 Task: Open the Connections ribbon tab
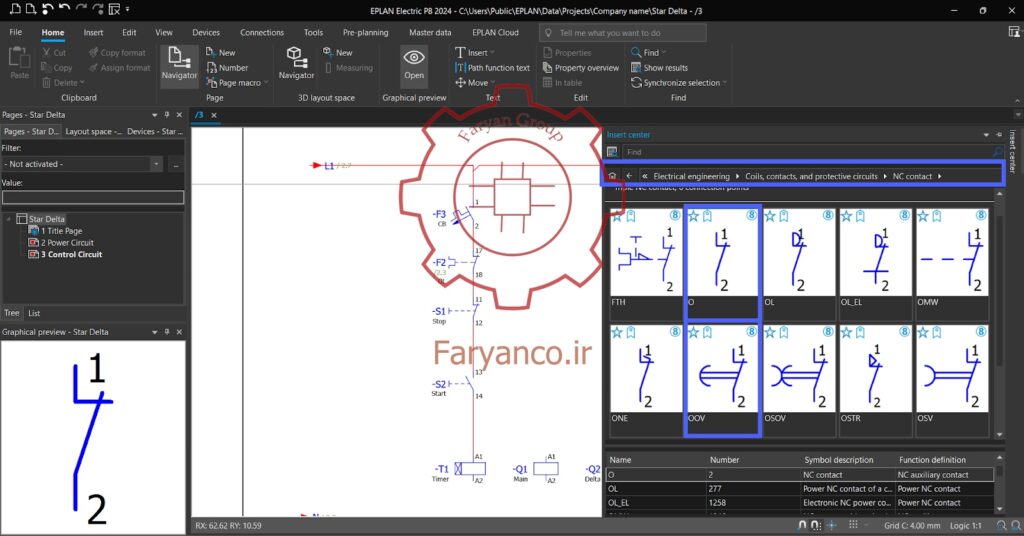pyautogui.click(x=262, y=32)
